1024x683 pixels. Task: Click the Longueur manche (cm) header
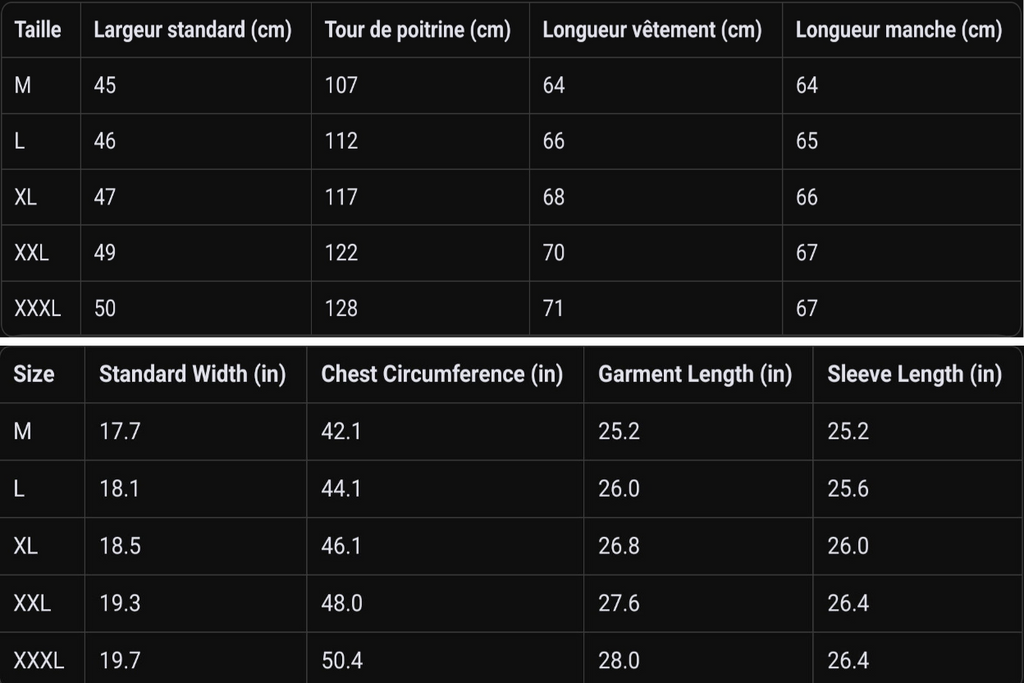(x=899, y=30)
